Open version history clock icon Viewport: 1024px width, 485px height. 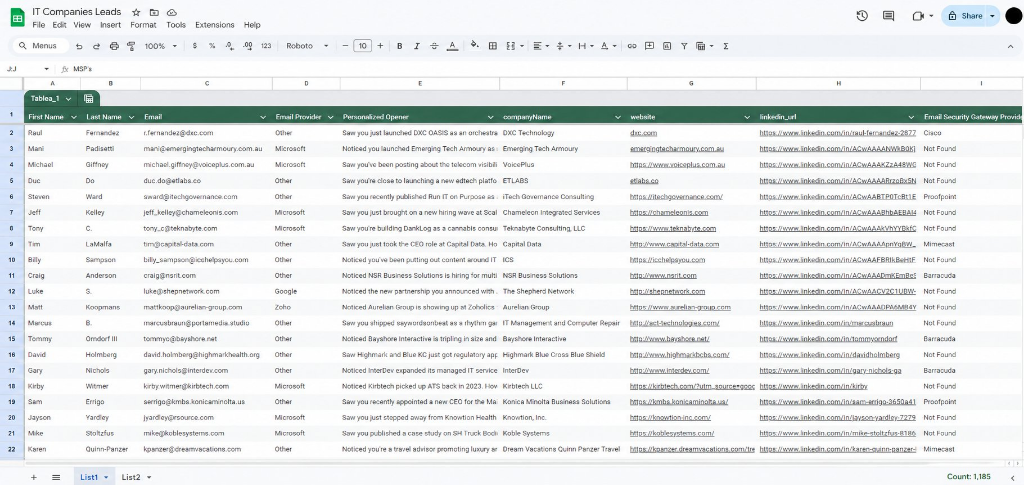click(x=862, y=16)
